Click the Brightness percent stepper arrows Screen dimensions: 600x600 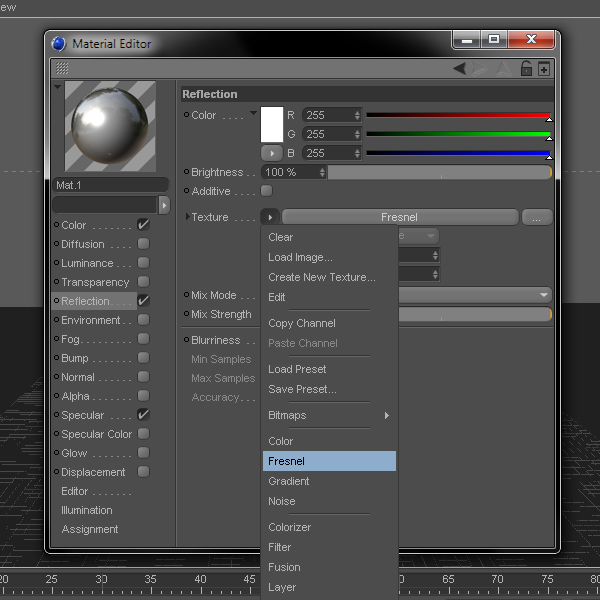point(322,172)
